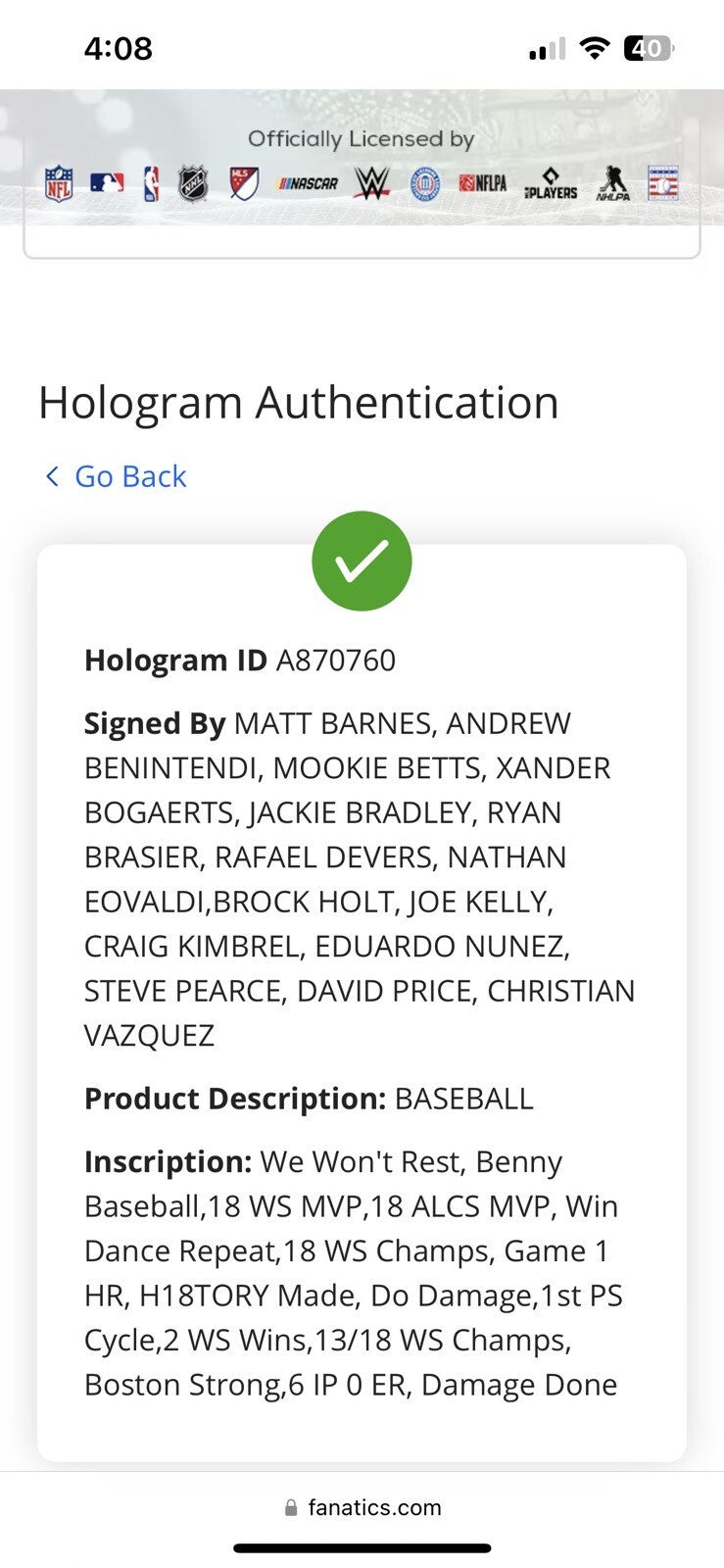The width and height of the screenshot is (724, 1568).
Task: Click the NFL shield logo
Action: tap(59, 183)
